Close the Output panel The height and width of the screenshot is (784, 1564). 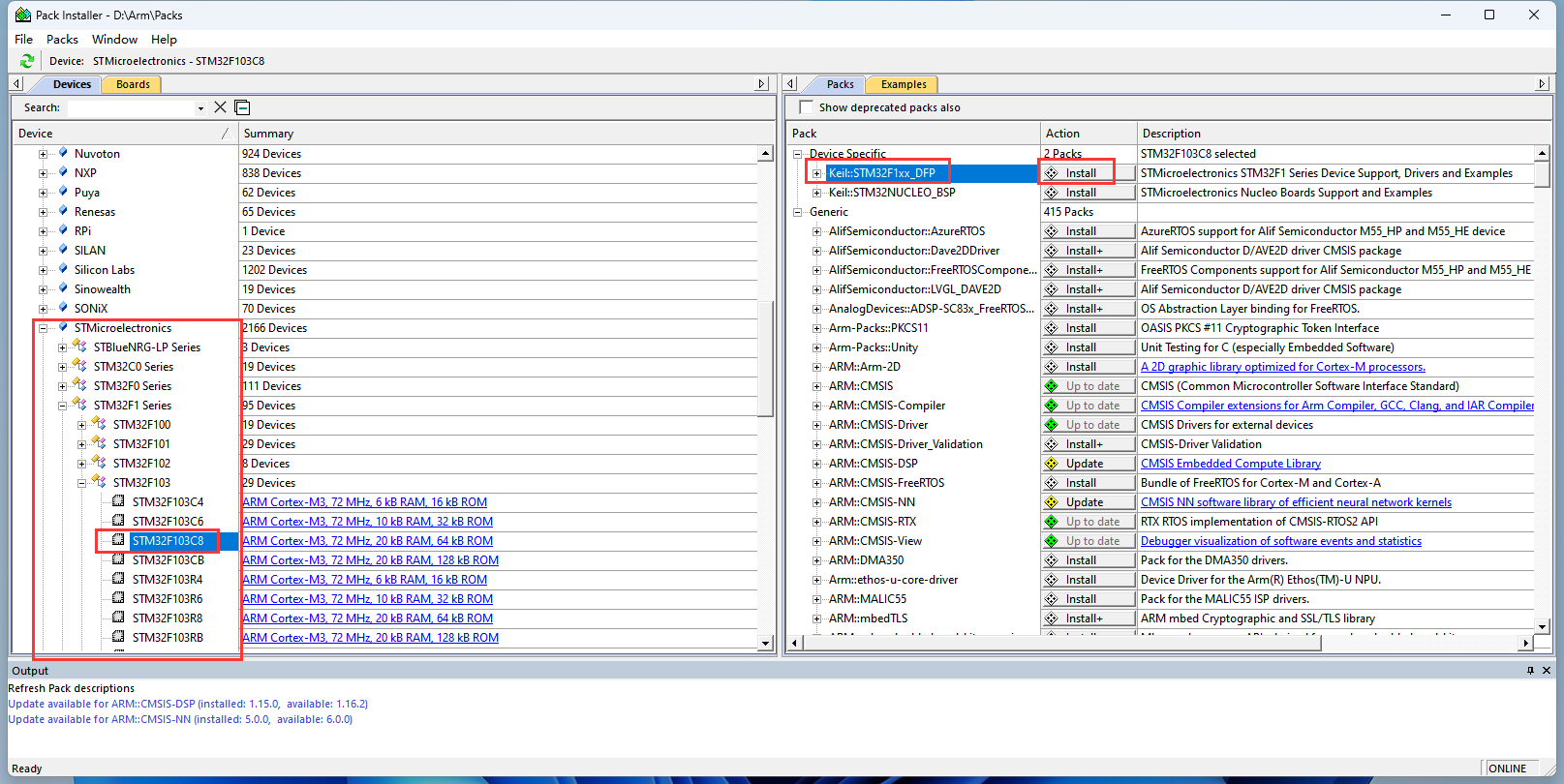point(1547,670)
